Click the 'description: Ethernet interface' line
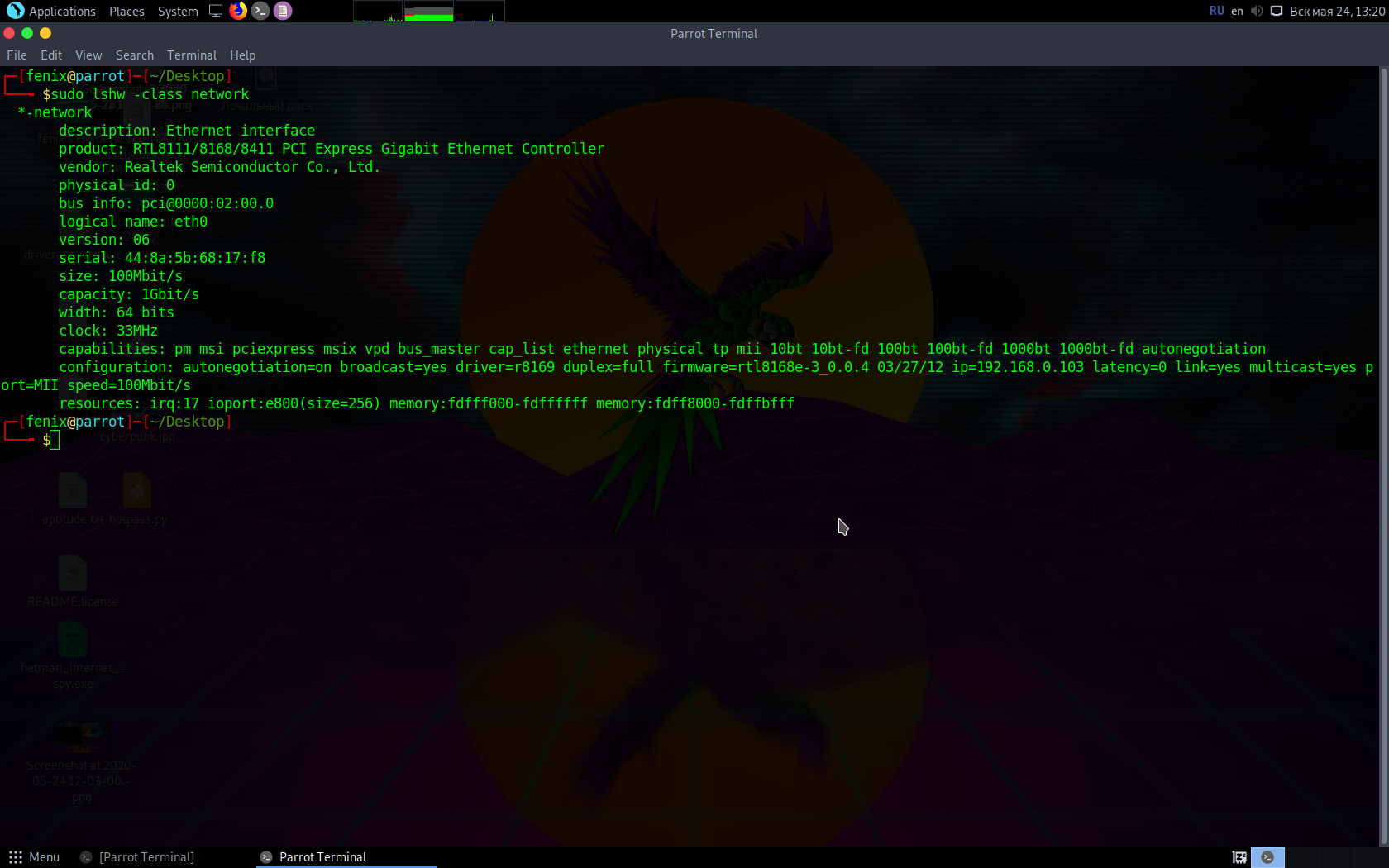This screenshot has height=868, width=1389. point(187,131)
